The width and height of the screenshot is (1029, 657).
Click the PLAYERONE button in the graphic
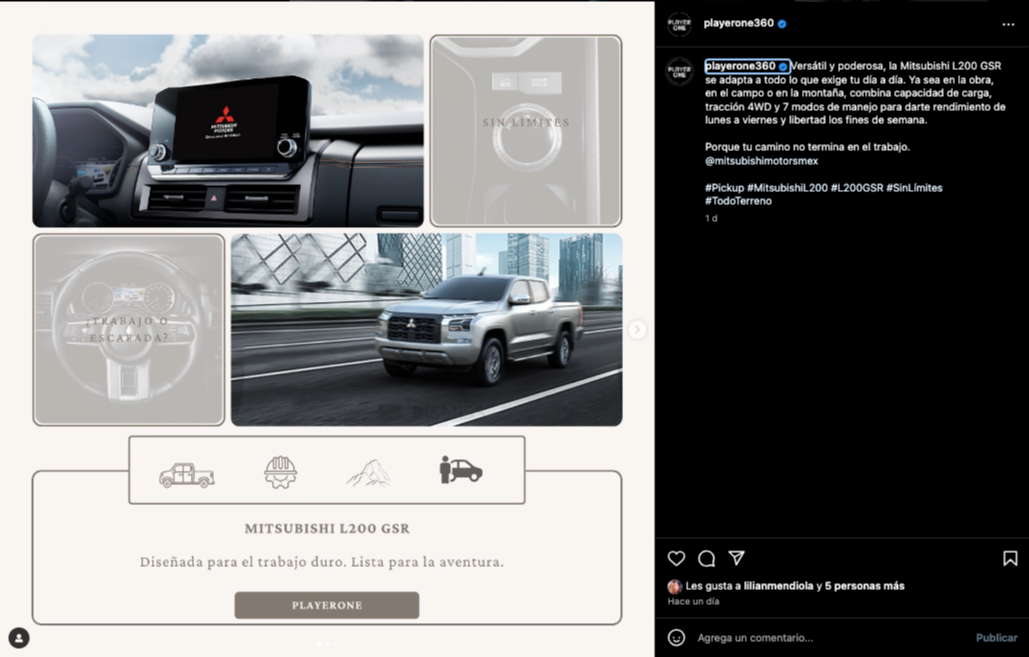tap(327, 605)
